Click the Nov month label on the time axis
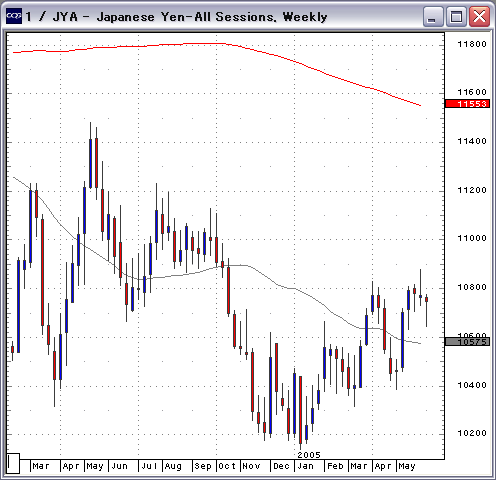This screenshot has width=496, height=480. click(x=251, y=466)
